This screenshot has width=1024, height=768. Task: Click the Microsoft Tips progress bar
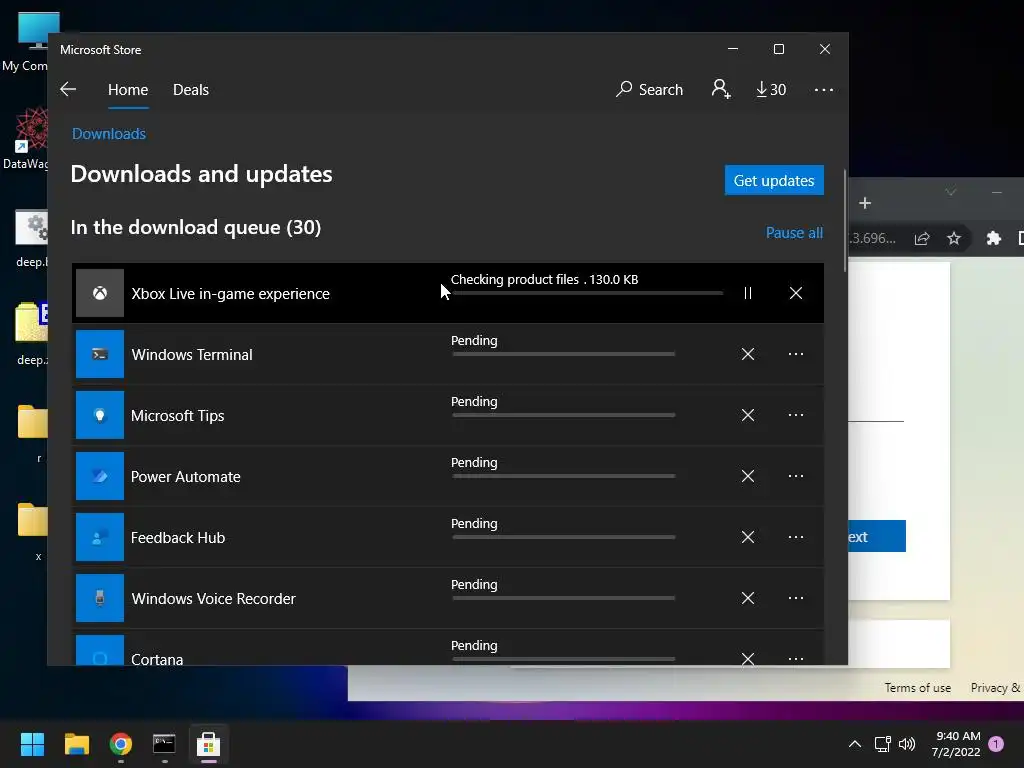coord(564,415)
